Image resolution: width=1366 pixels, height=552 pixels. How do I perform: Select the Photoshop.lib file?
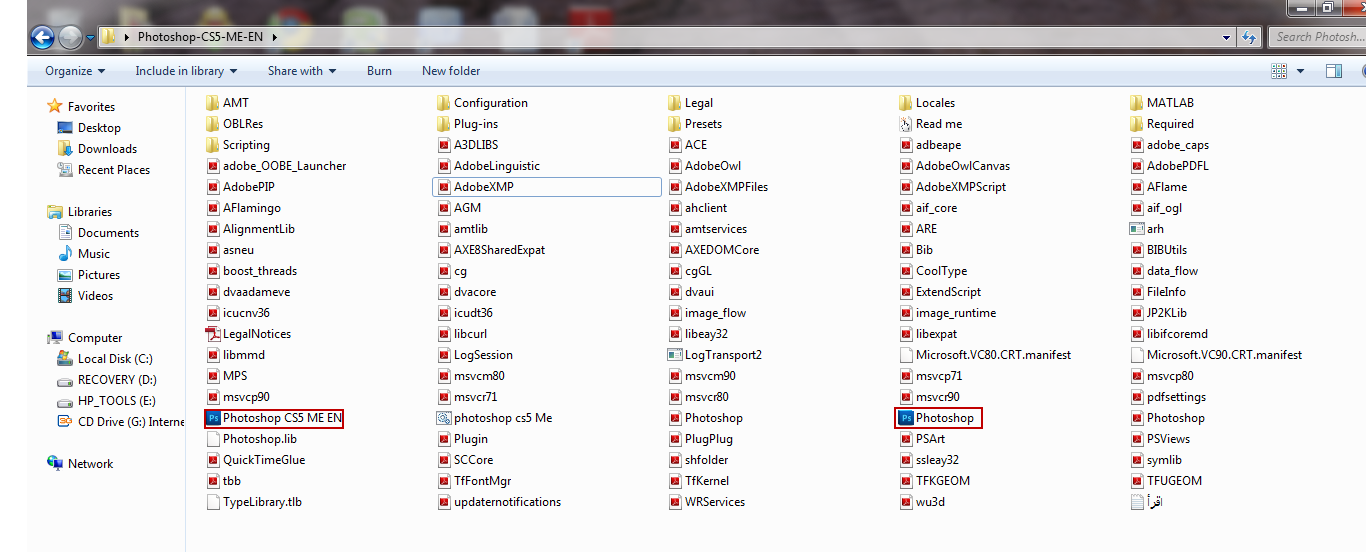tap(251, 439)
